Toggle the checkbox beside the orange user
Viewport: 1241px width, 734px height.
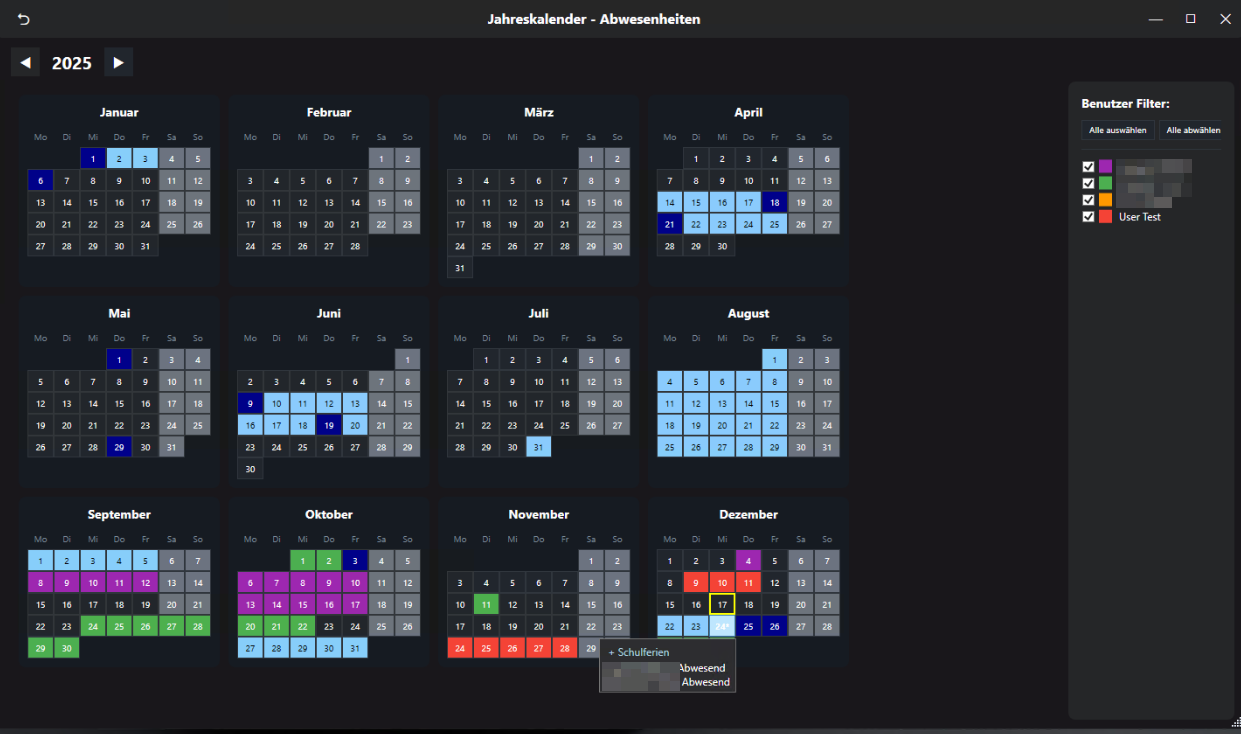(1088, 199)
